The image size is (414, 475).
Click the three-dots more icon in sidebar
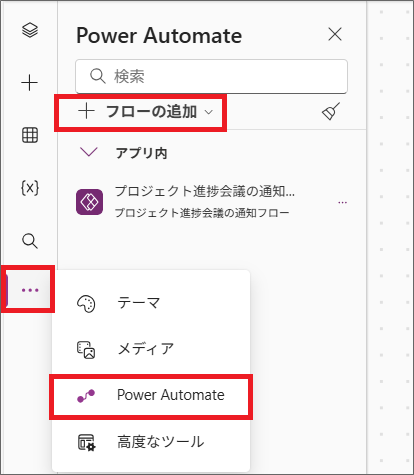pos(30,290)
